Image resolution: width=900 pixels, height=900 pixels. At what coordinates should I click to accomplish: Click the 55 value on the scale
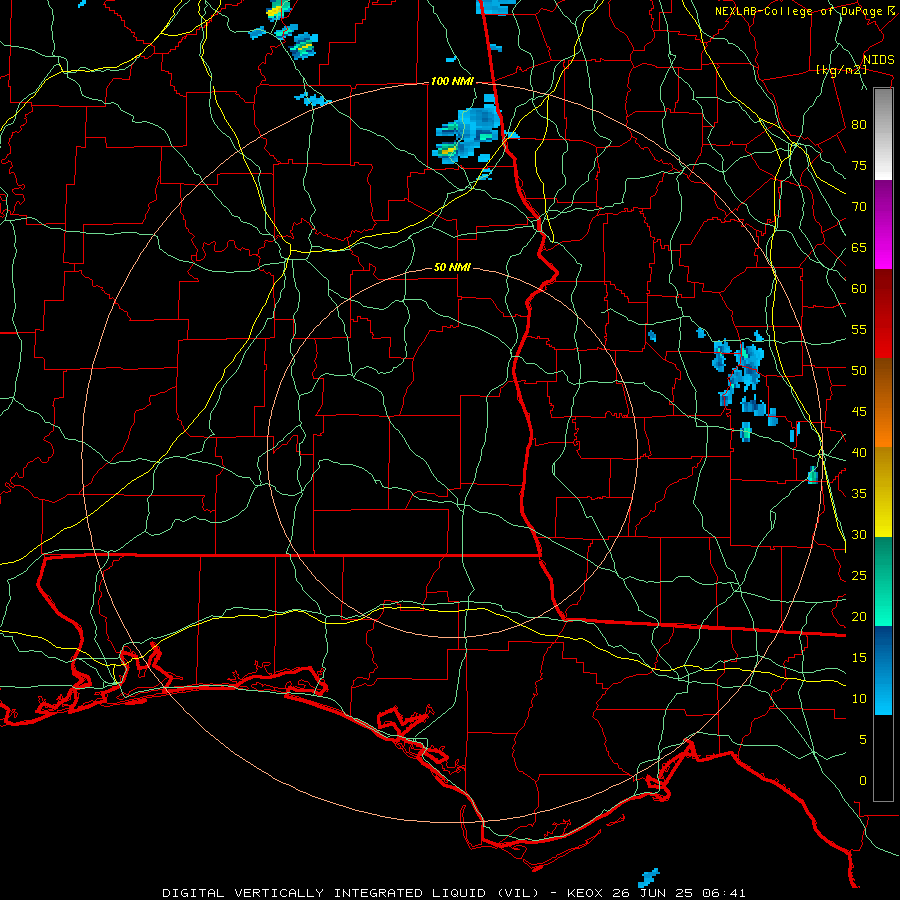click(859, 330)
